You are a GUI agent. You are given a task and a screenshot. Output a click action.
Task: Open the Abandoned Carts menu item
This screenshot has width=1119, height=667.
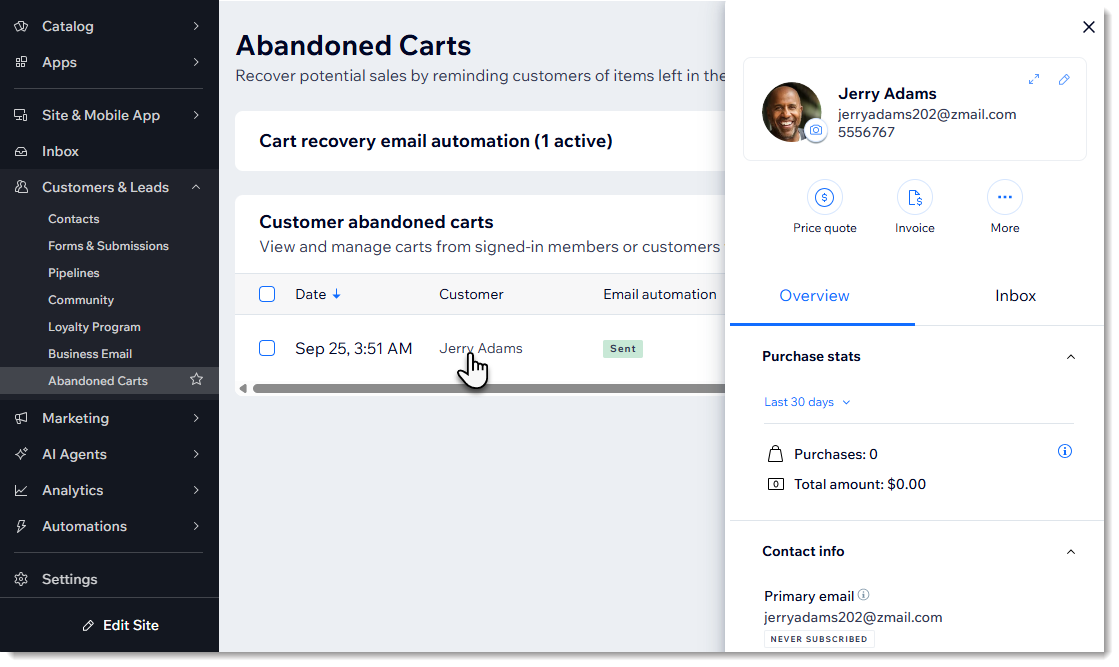pos(109,380)
